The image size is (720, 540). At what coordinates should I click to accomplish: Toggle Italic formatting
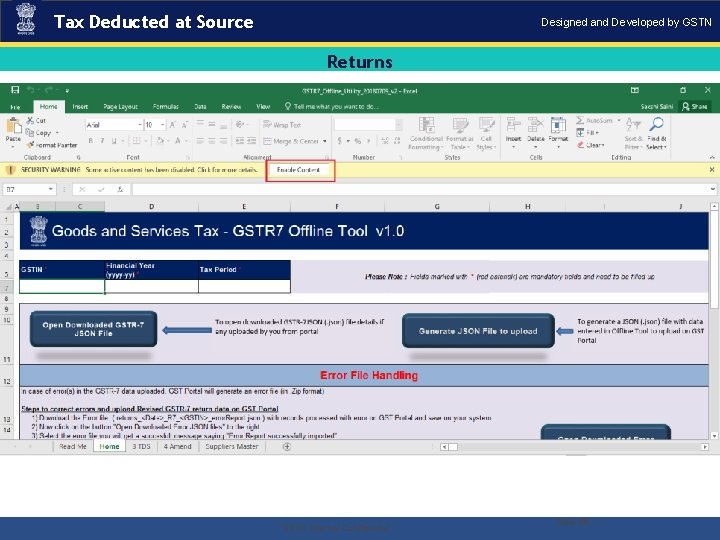(102, 141)
